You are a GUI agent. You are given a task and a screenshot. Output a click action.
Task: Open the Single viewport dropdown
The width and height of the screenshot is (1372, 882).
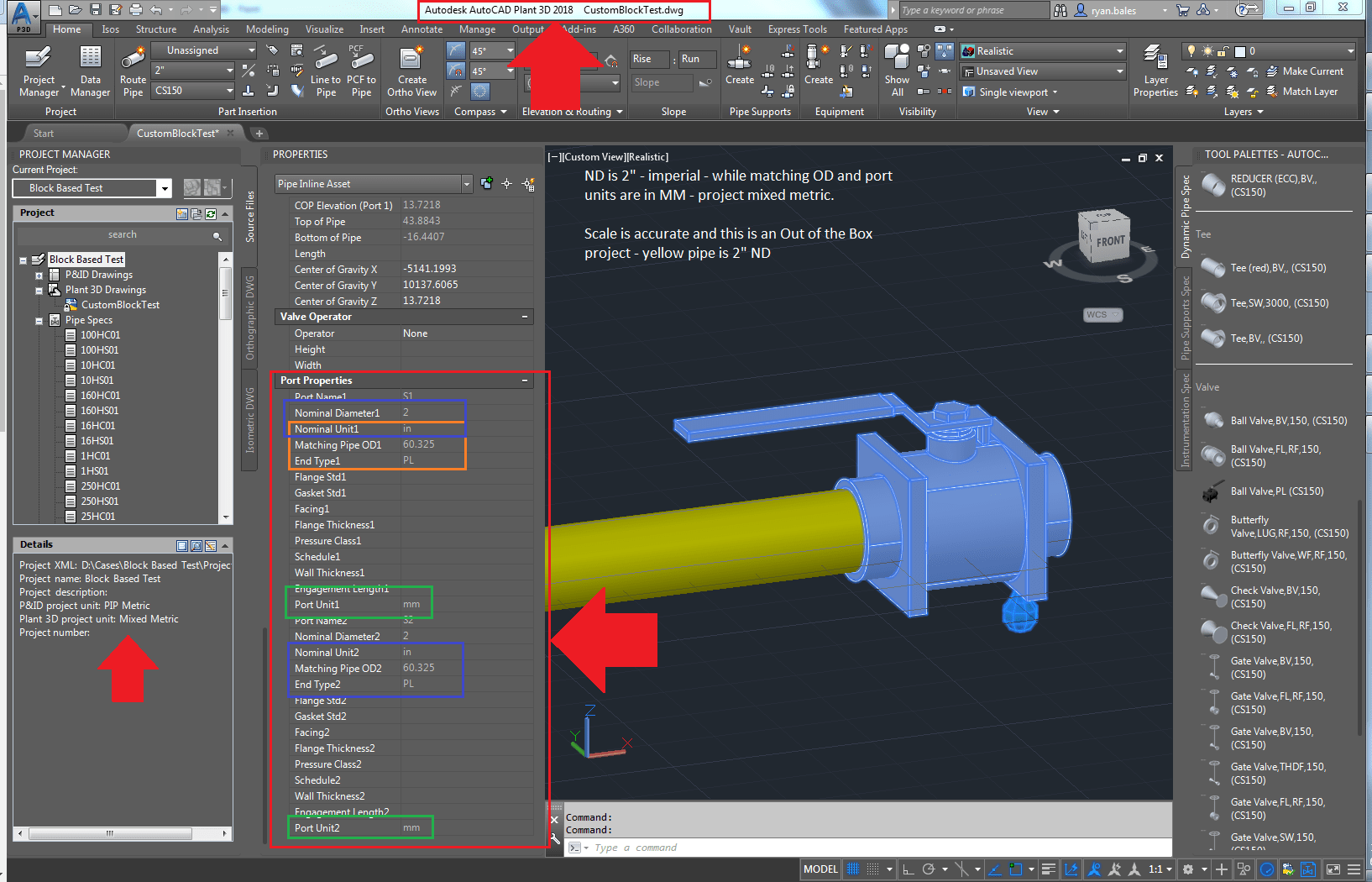coord(1010,92)
